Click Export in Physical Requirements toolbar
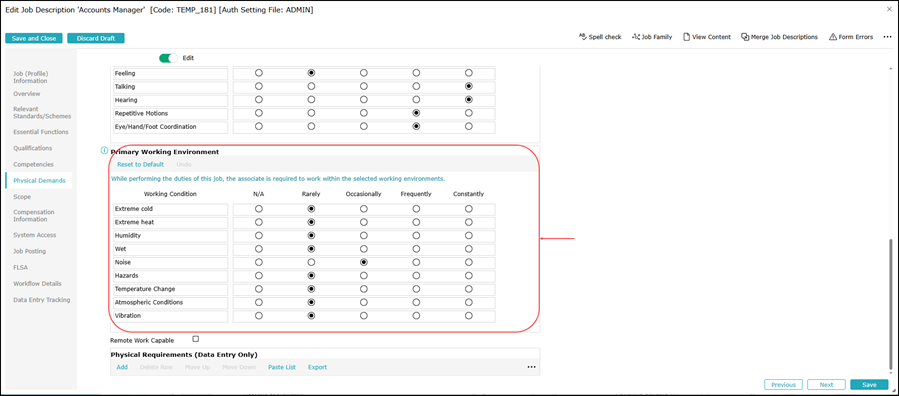Viewport: 899px width, 396px height. point(317,367)
